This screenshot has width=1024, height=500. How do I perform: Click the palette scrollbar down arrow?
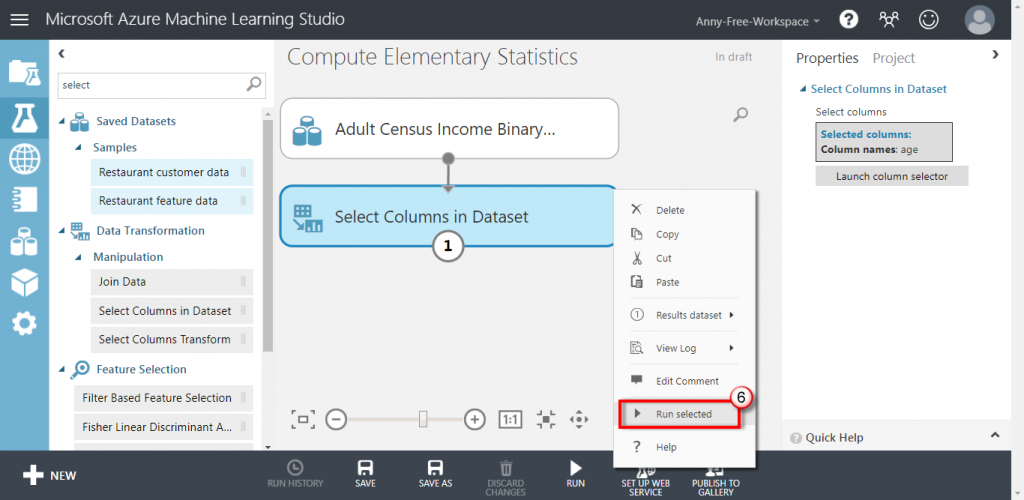coord(267,446)
